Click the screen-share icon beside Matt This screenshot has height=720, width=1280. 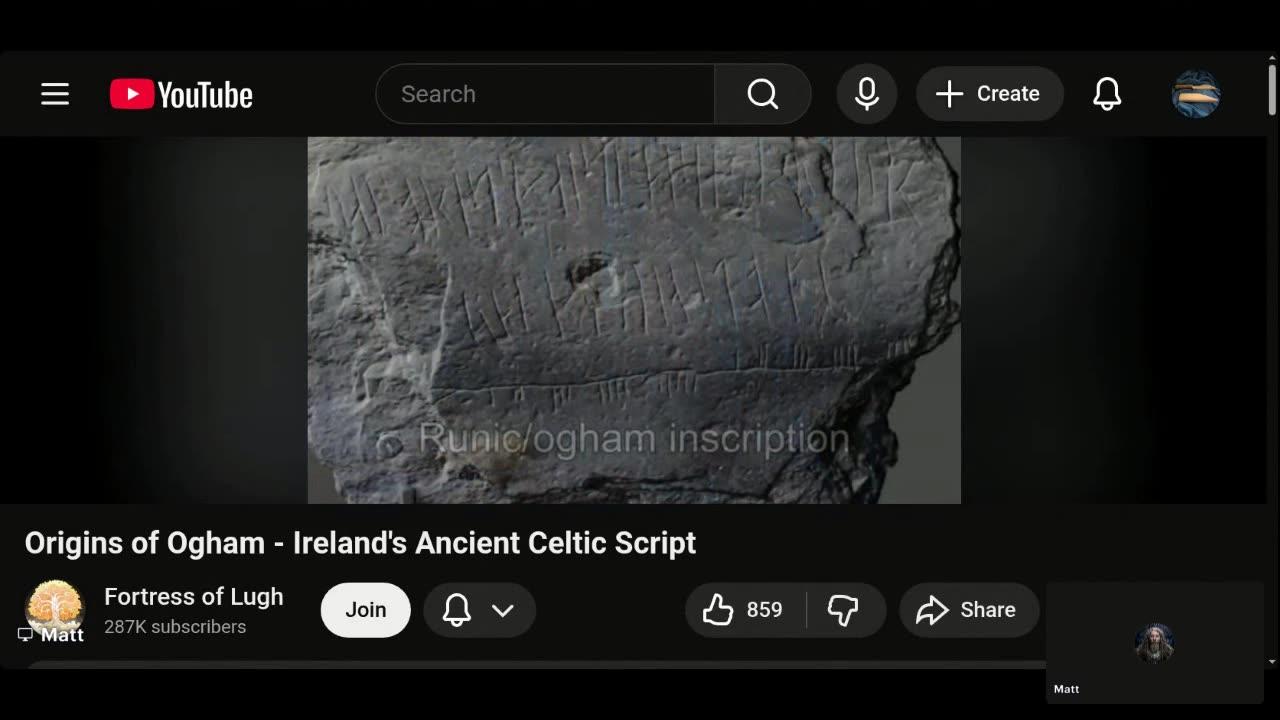(x=26, y=635)
